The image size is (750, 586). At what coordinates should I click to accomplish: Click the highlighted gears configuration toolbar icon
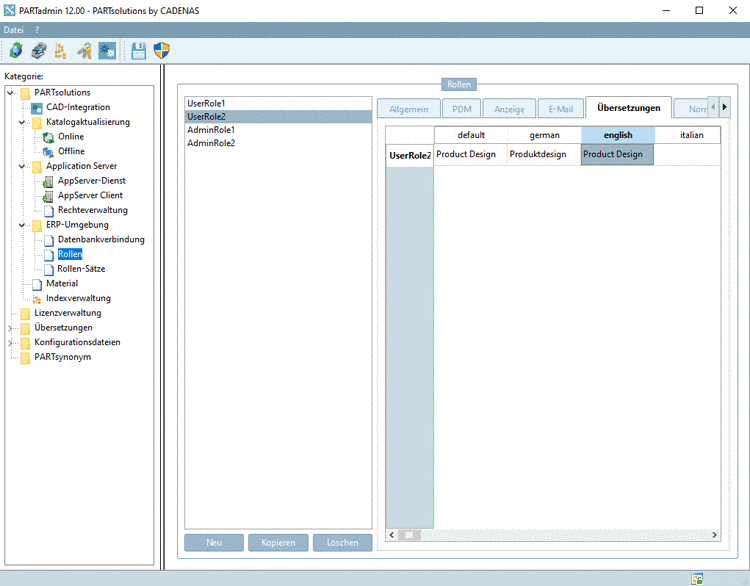pyautogui.click(x=107, y=50)
